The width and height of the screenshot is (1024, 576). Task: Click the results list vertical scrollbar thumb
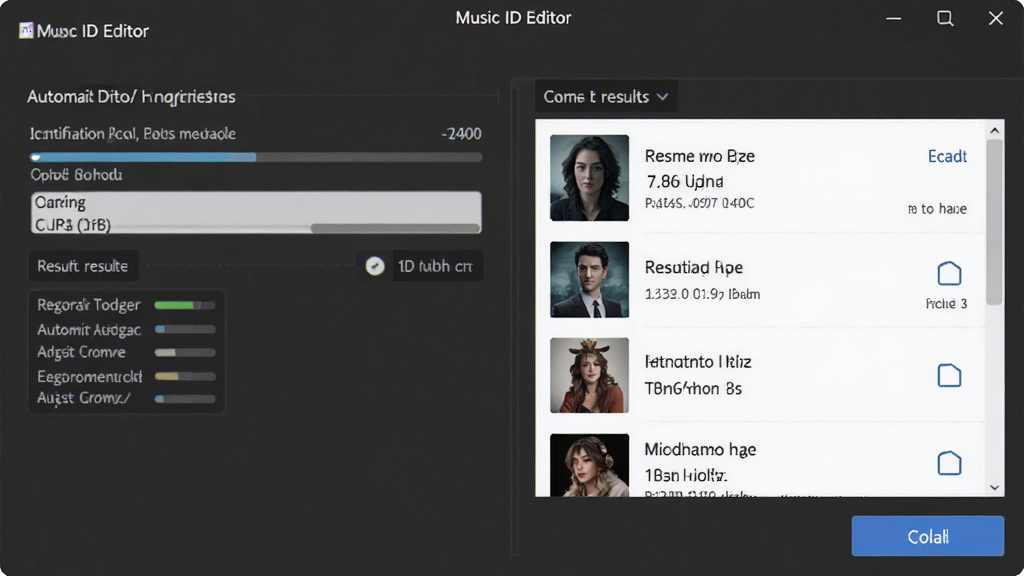(995, 222)
